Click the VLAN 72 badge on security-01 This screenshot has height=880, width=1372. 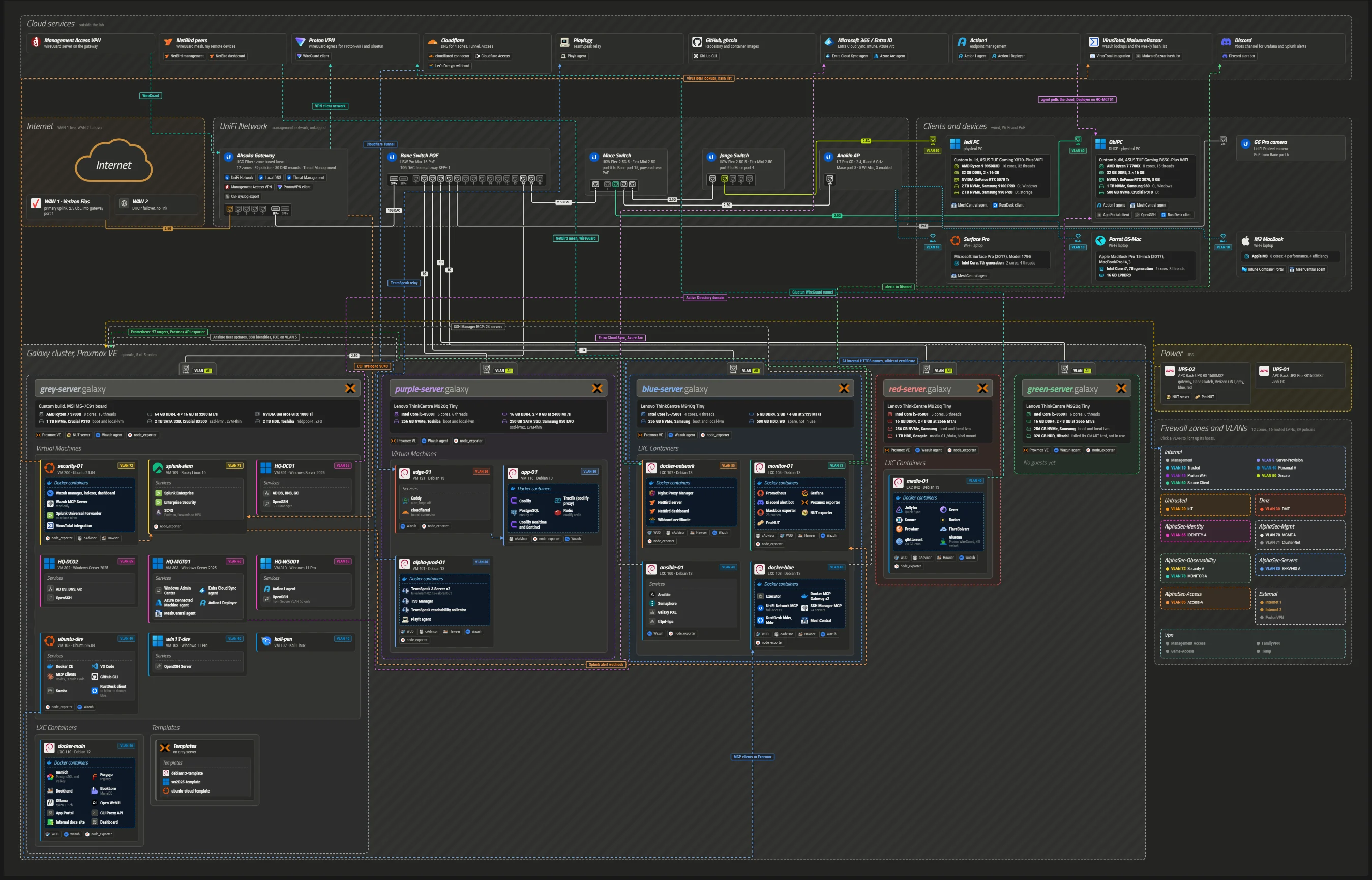(x=126, y=466)
